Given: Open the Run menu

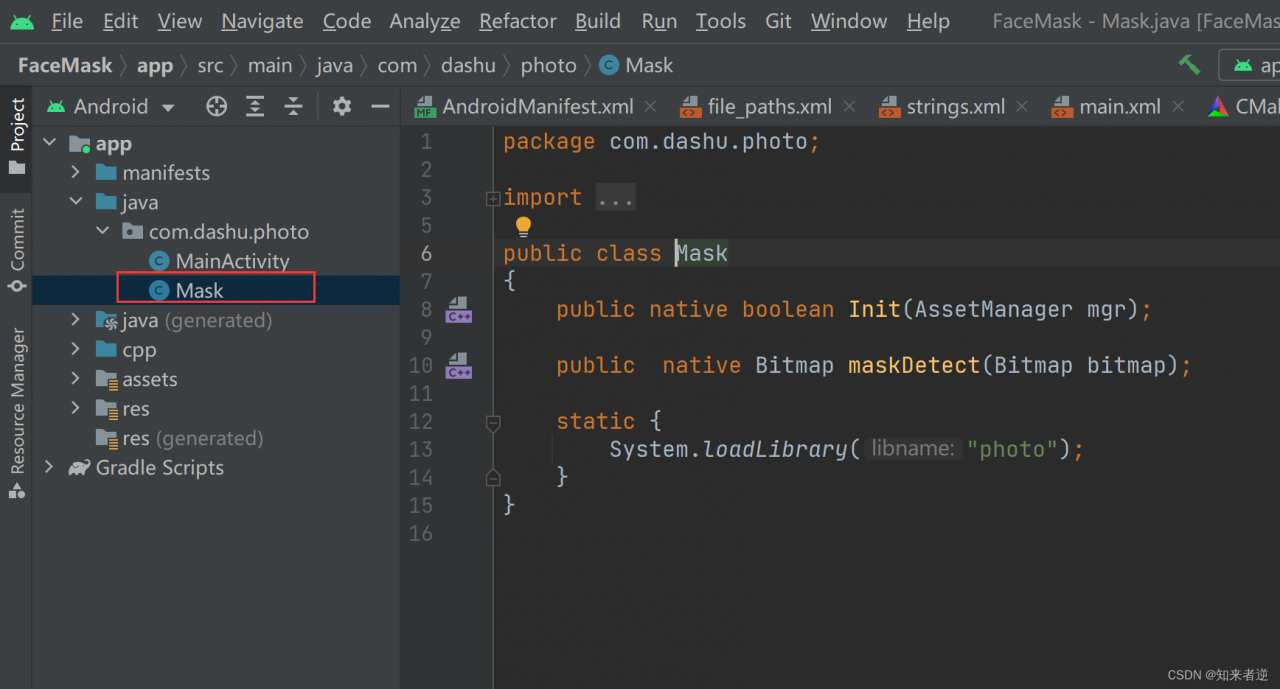Looking at the screenshot, I should pyautogui.click(x=659, y=21).
